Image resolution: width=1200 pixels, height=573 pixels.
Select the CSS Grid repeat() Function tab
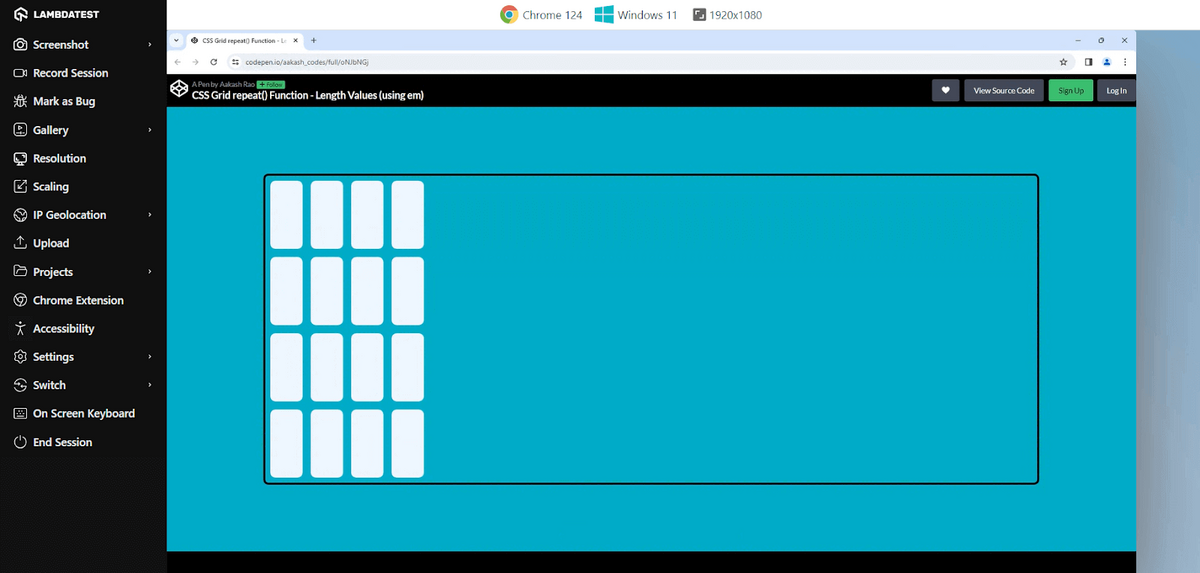click(244, 40)
